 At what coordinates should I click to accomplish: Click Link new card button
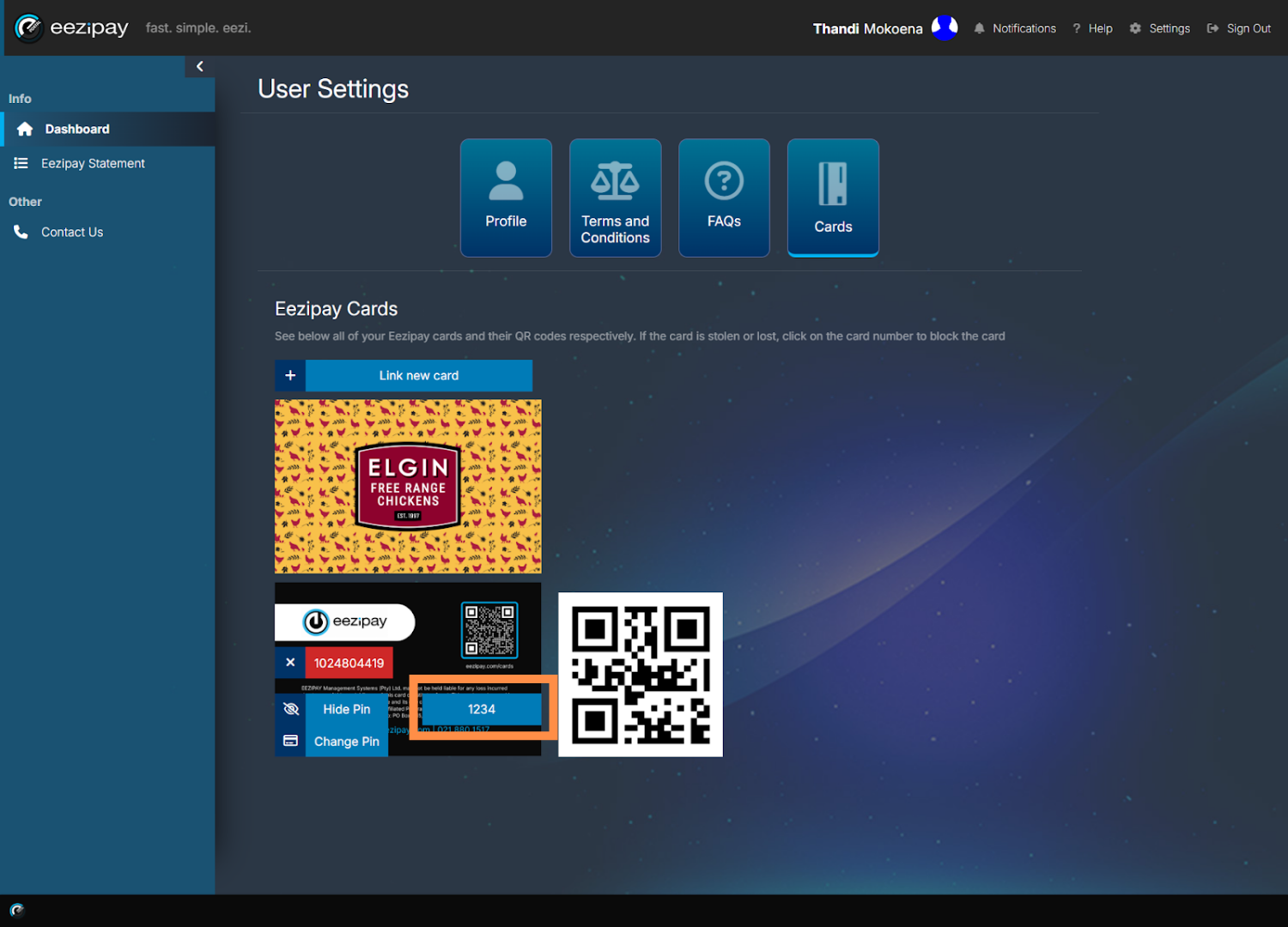tap(419, 375)
